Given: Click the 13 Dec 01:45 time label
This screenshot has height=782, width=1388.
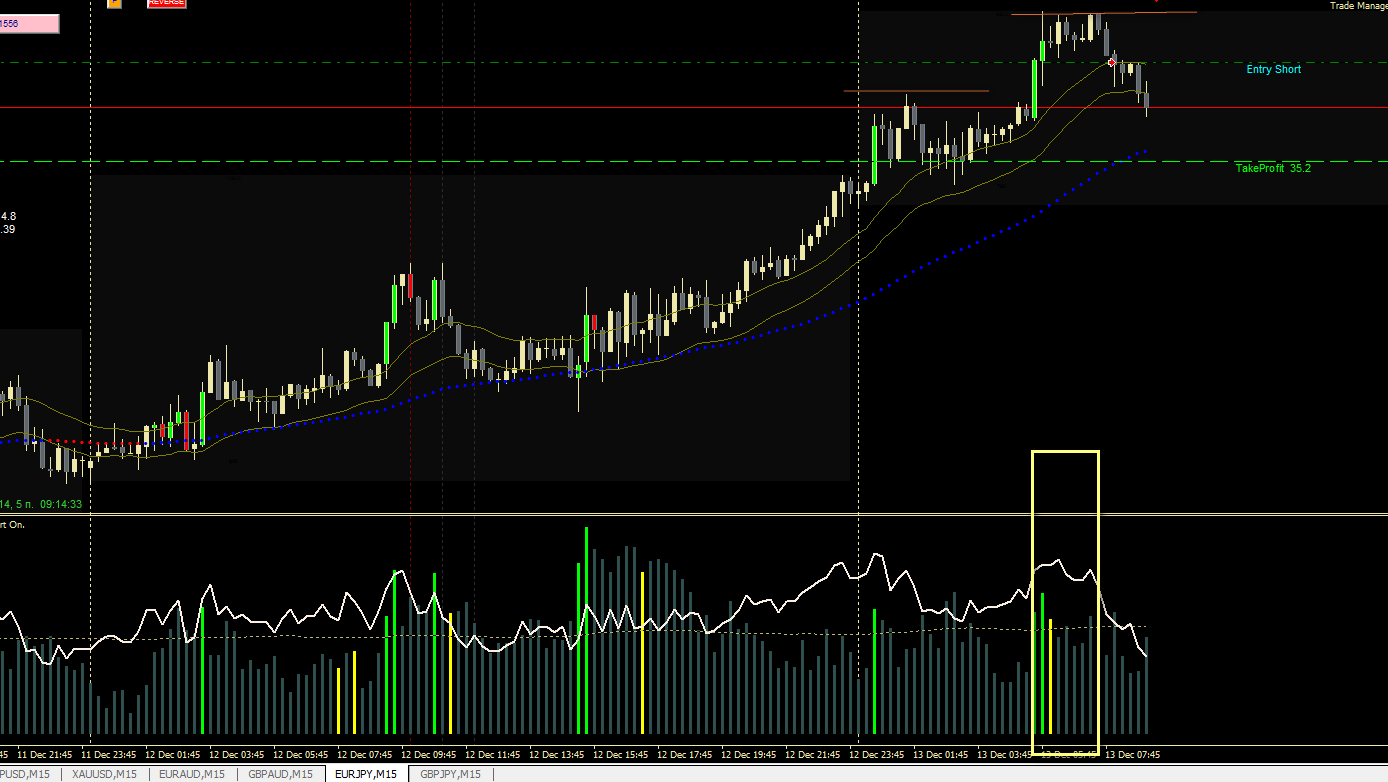Looking at the screenshot, I should 939,755.
